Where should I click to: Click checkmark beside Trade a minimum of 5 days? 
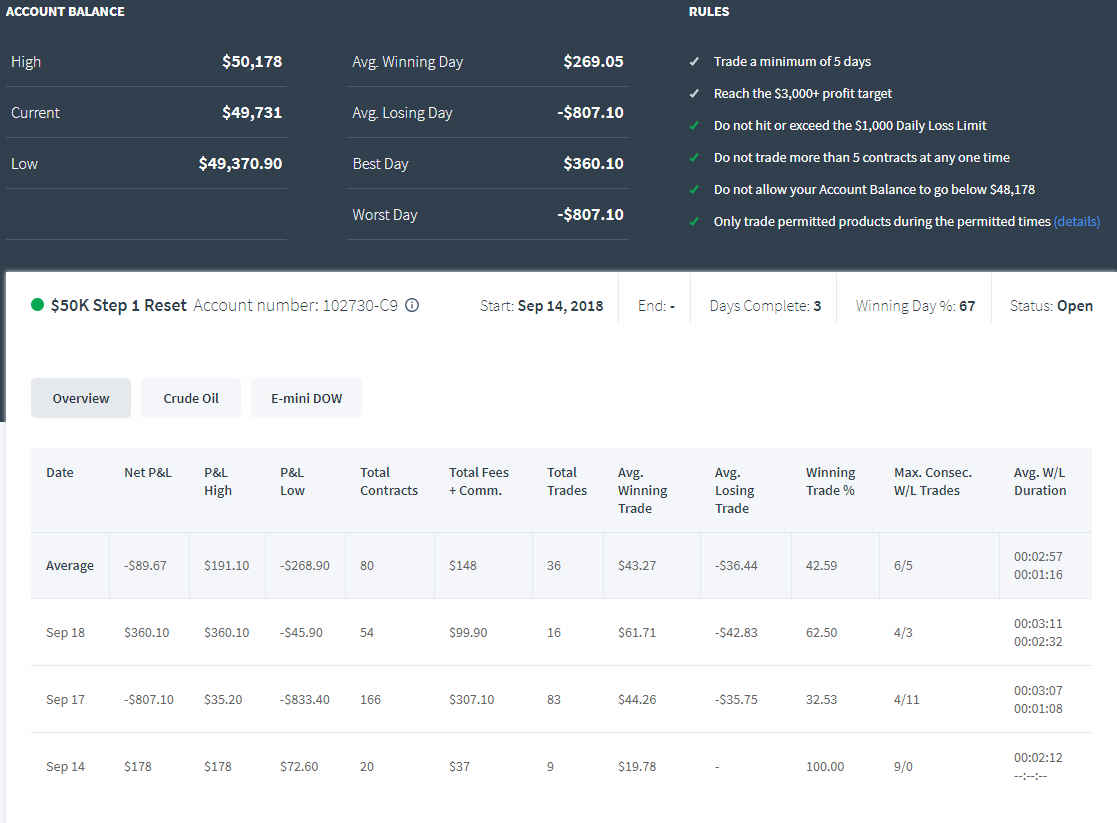(694, 61)
